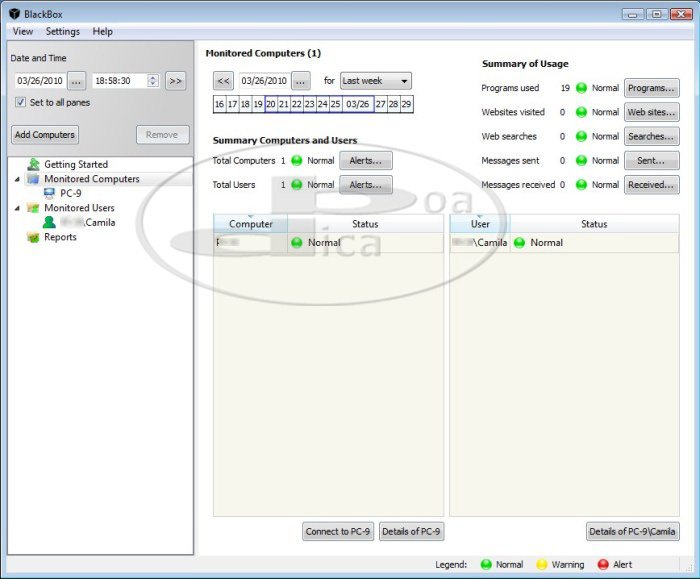The width and height of the screenshot is (700, 579).
Task: Open the Help menu
Action: 103,32
